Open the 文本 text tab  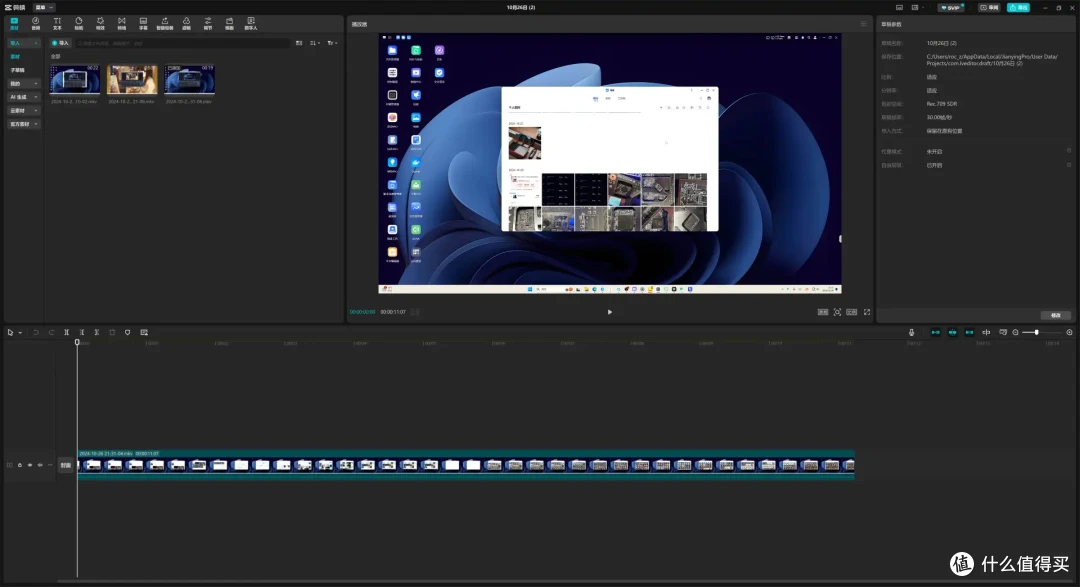click(x=57, y=23)
